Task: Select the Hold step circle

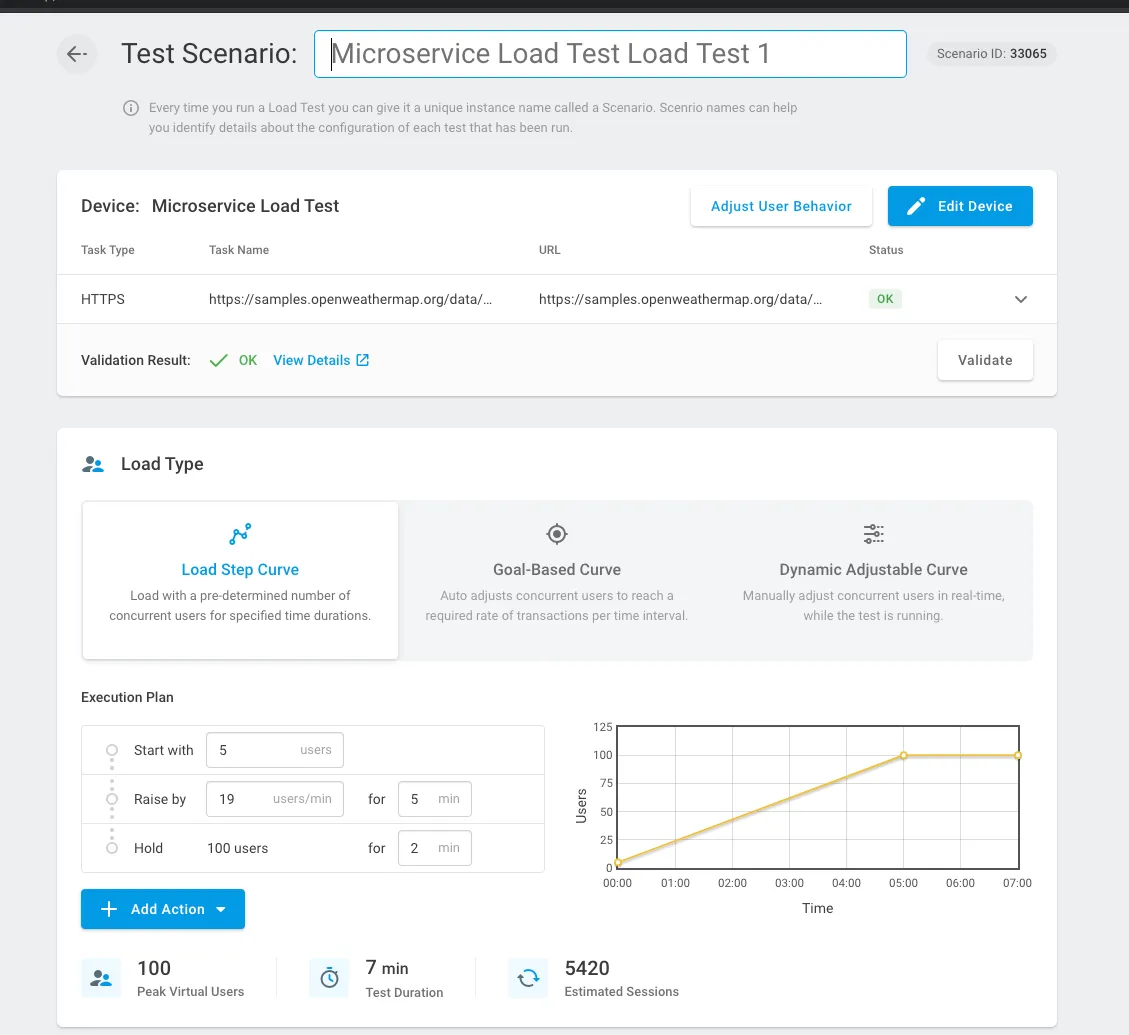Action: coord(112,848)
